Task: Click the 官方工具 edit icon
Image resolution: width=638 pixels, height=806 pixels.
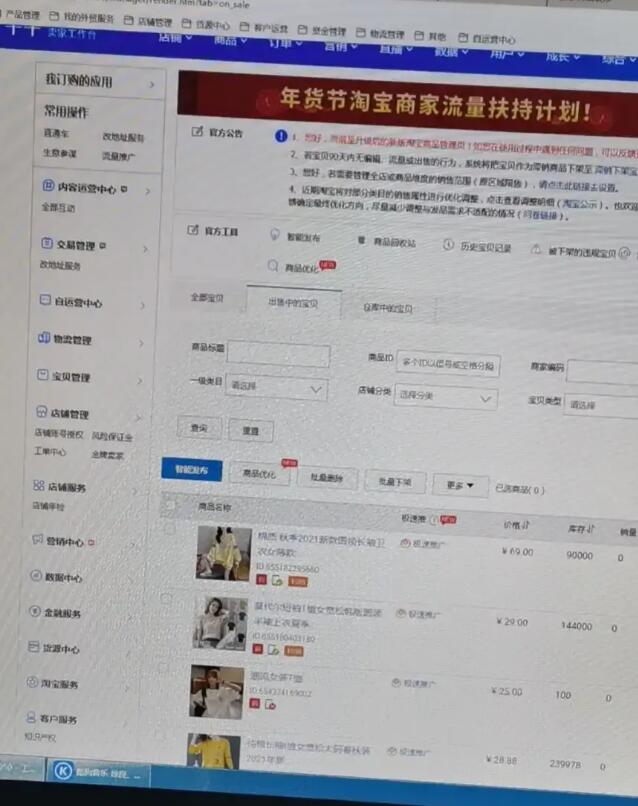Action: (x=193, y=230)
